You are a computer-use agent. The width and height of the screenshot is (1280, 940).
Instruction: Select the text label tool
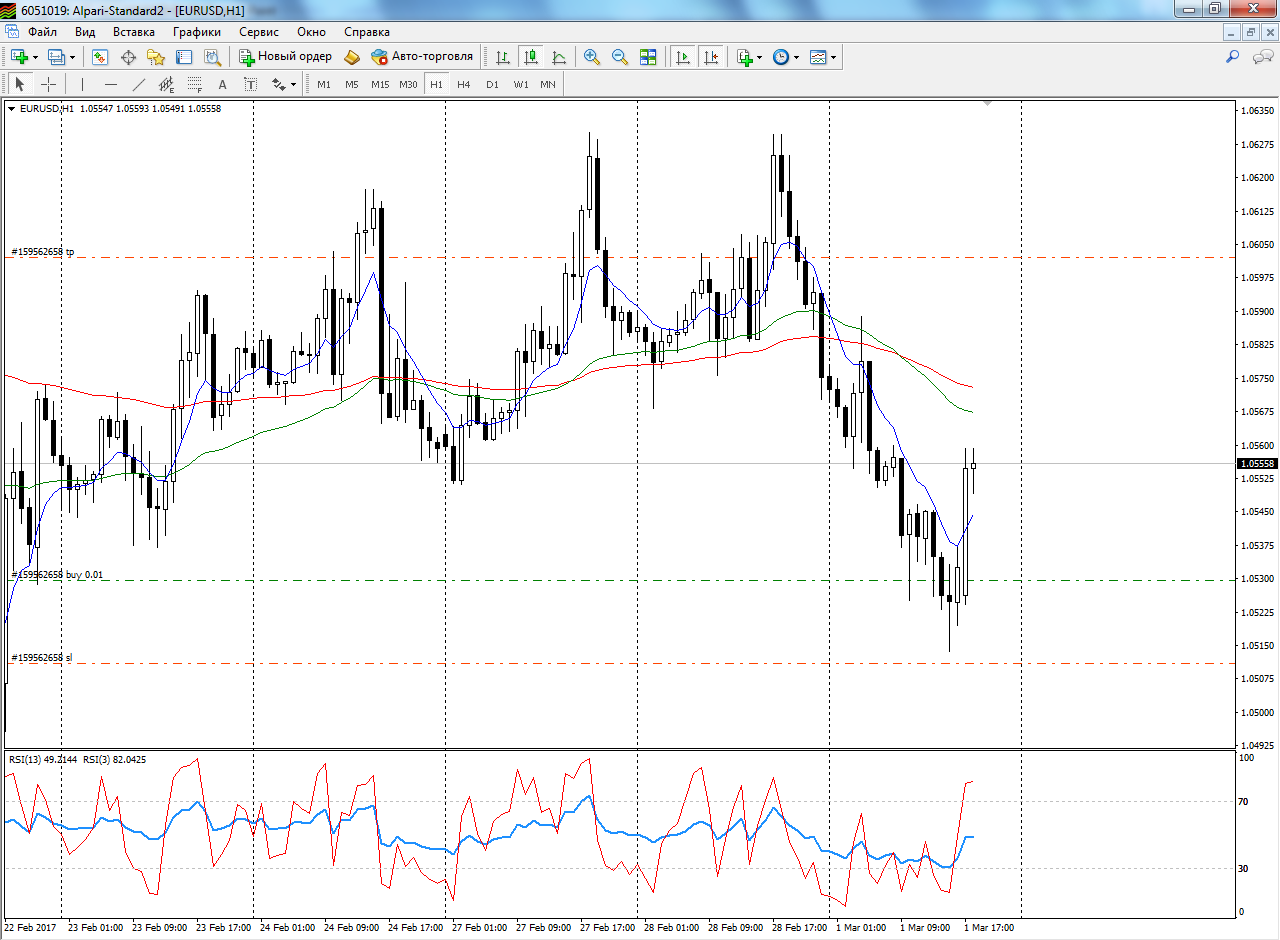[x=250, y=84]
